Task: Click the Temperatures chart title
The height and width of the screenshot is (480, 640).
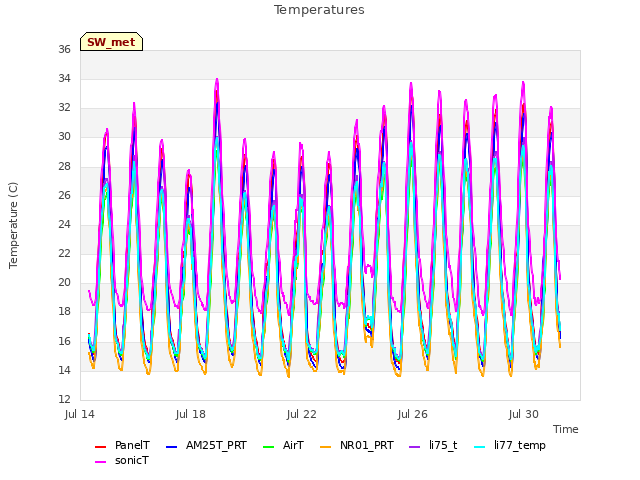Action: pos(319,10)
